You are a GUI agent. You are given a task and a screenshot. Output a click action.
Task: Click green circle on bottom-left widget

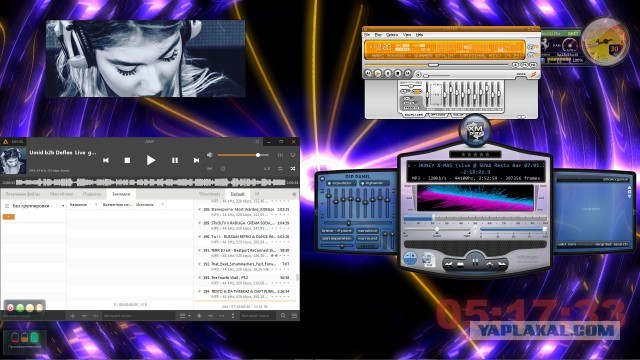[x=20, y=308]
